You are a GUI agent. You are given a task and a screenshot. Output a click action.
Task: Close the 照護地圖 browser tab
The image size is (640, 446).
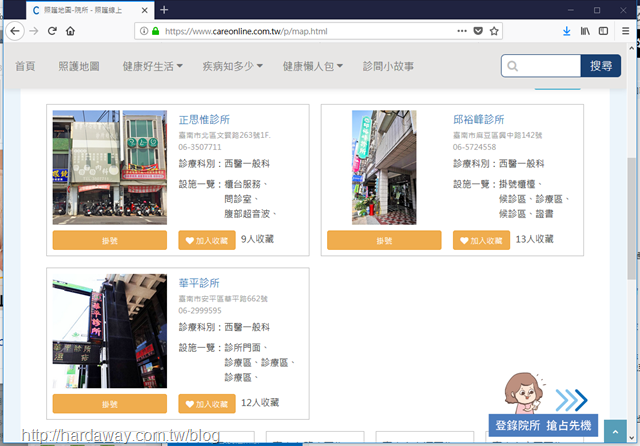click(x=144, y=10)
